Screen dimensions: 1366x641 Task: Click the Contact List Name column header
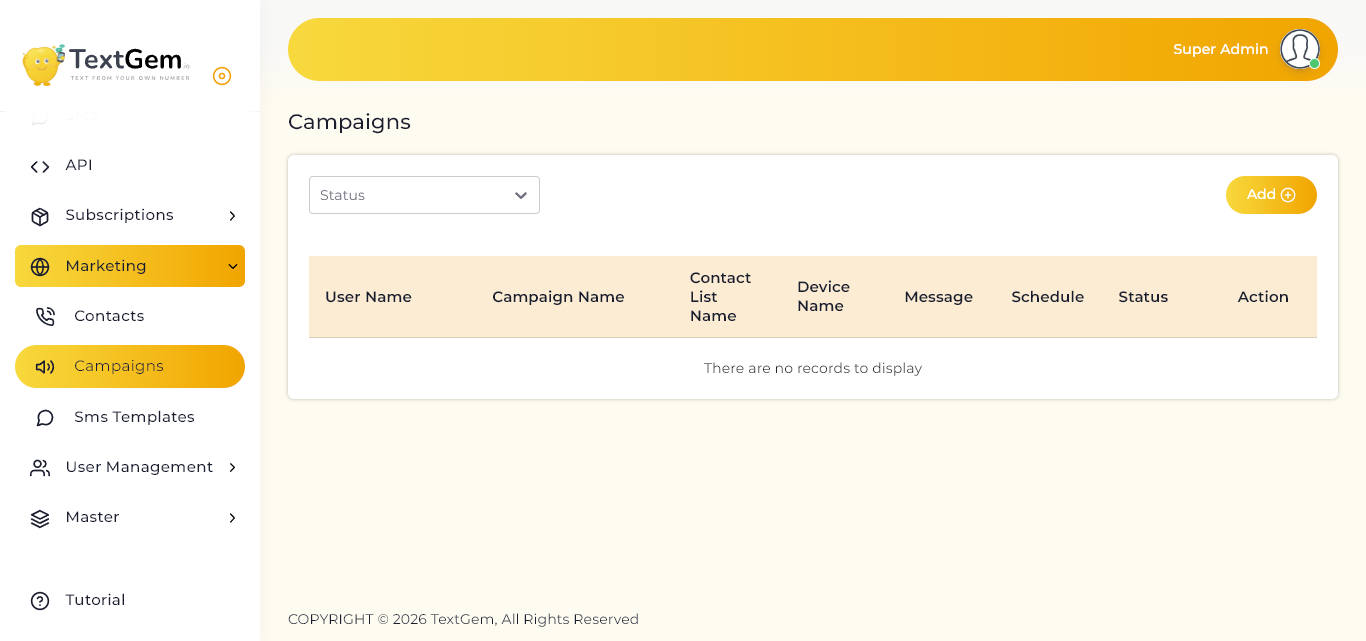[720, 297]
